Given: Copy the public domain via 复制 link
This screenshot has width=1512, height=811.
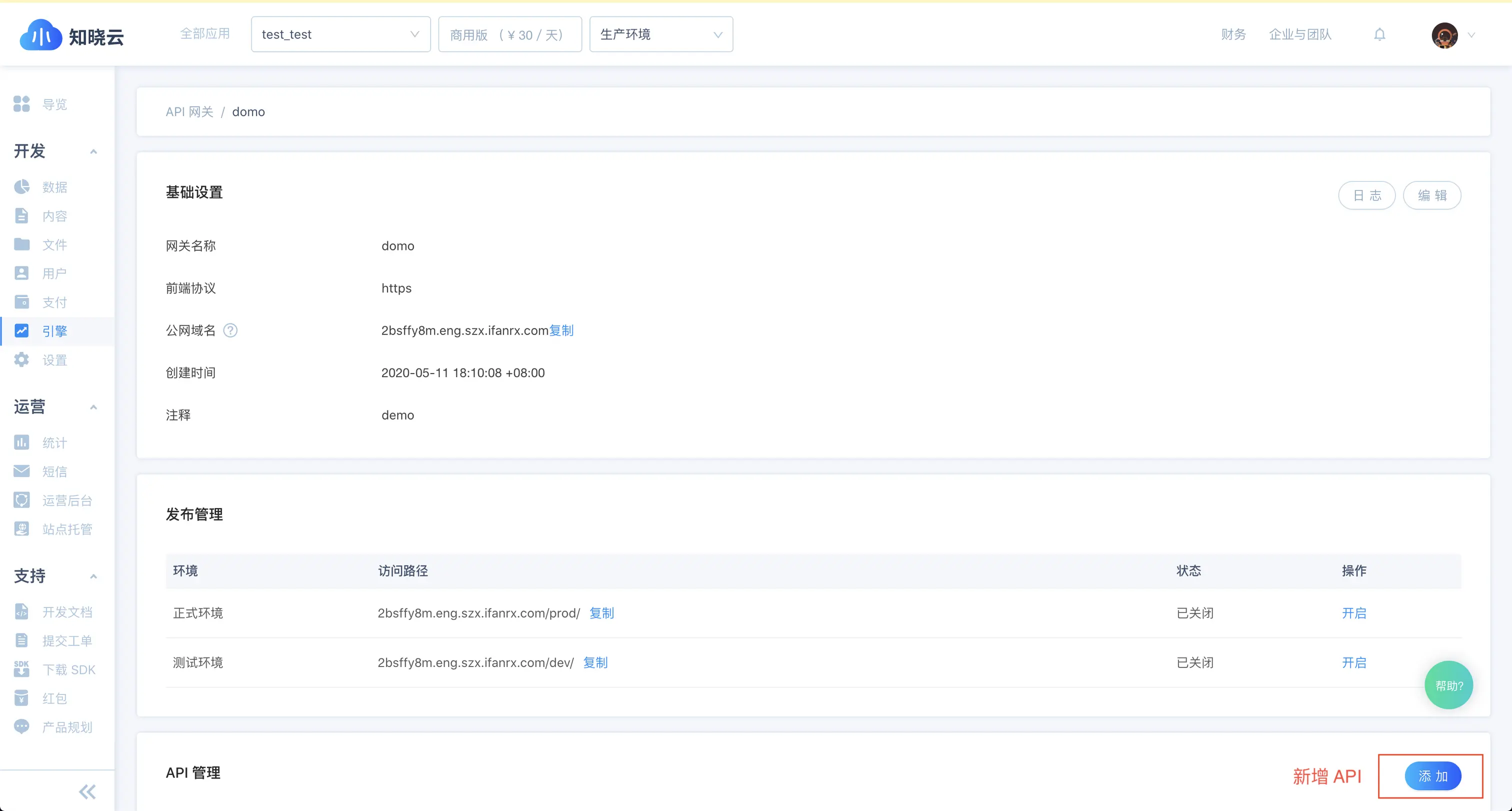Looking at the screenshot, I should pyautogui.click(x=561, y=330).
